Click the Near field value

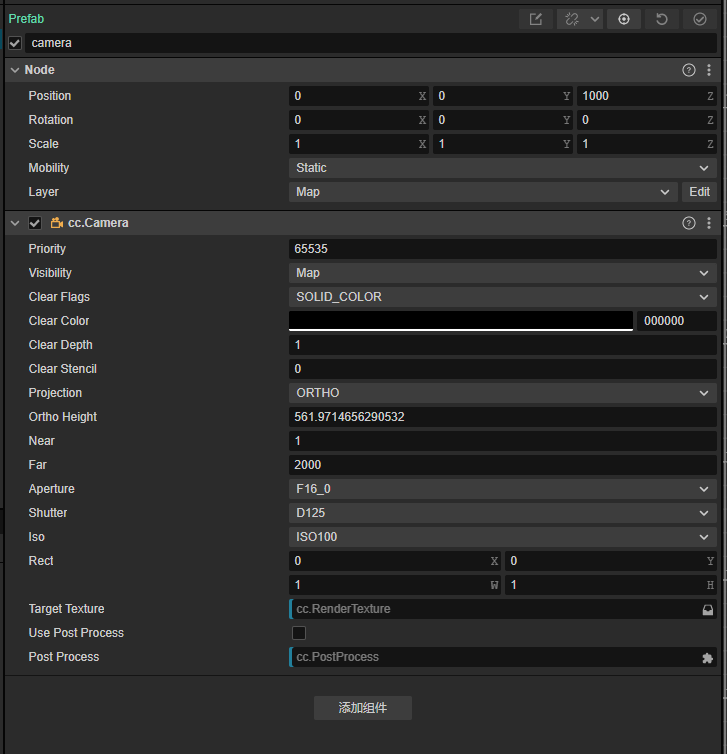[x=502, y=441]
